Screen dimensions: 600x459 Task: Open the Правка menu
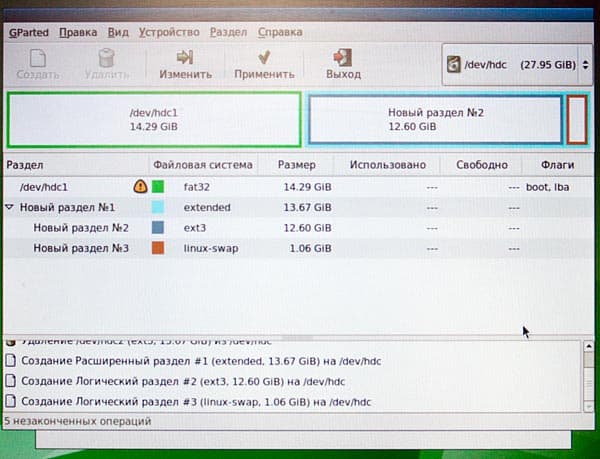coord(78,33)
